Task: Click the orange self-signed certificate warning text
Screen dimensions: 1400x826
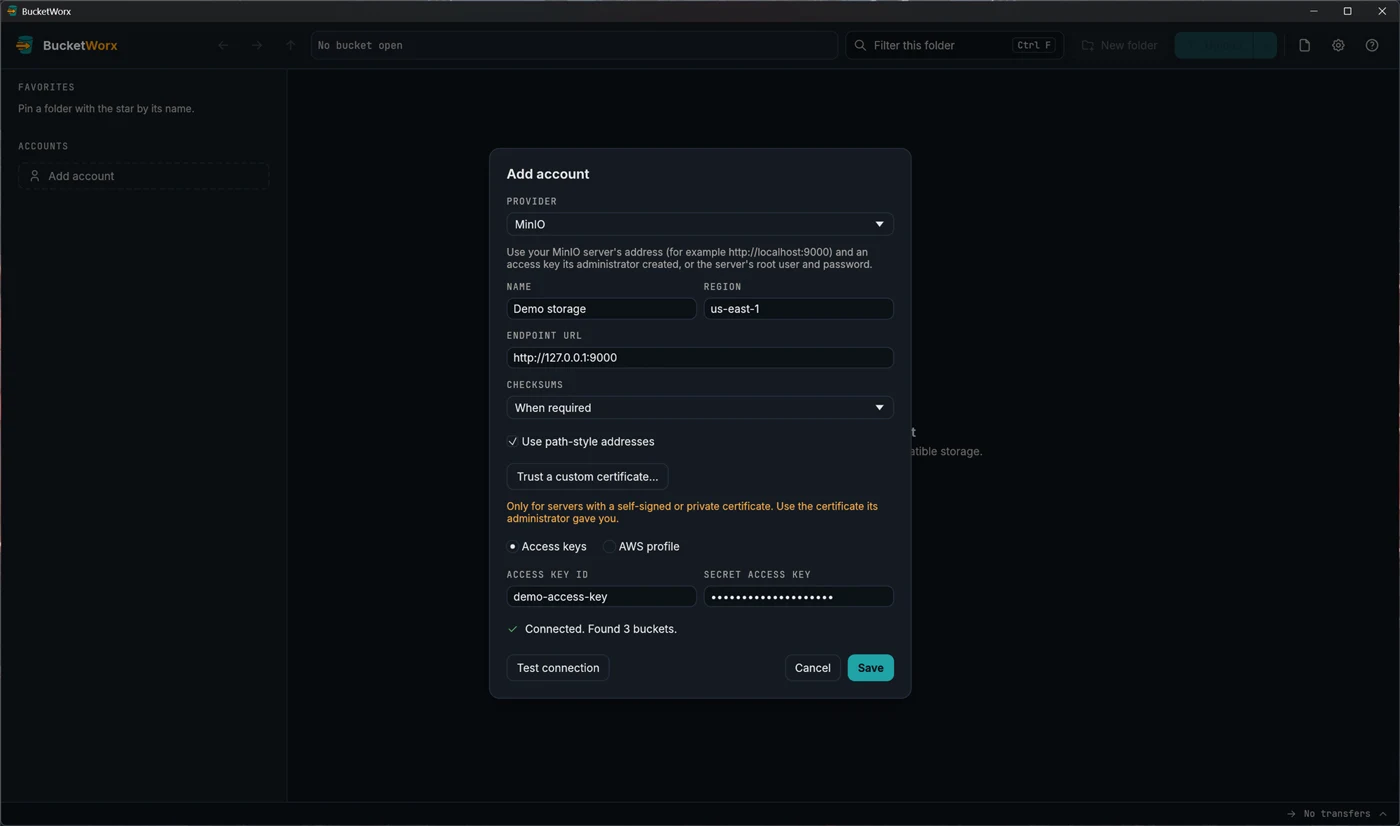Action: pyautogui.click(x=692, y=512)
